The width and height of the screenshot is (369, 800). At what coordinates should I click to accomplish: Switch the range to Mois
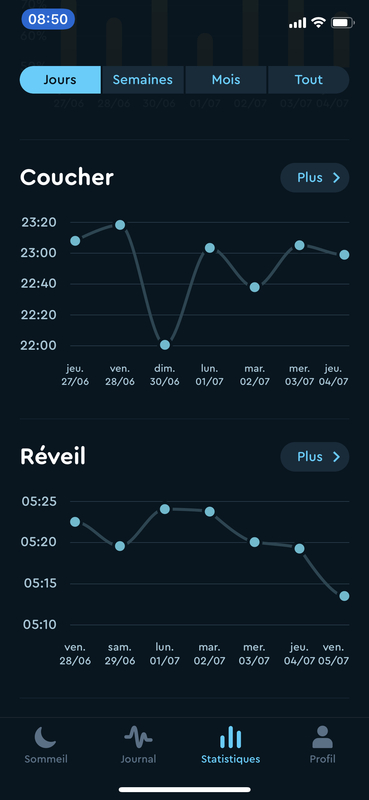pyautogui.click(x=226, y=80)
